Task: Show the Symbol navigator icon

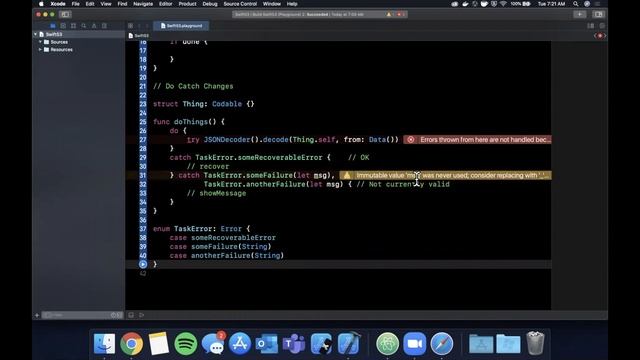Action: [x=73, y=26]
